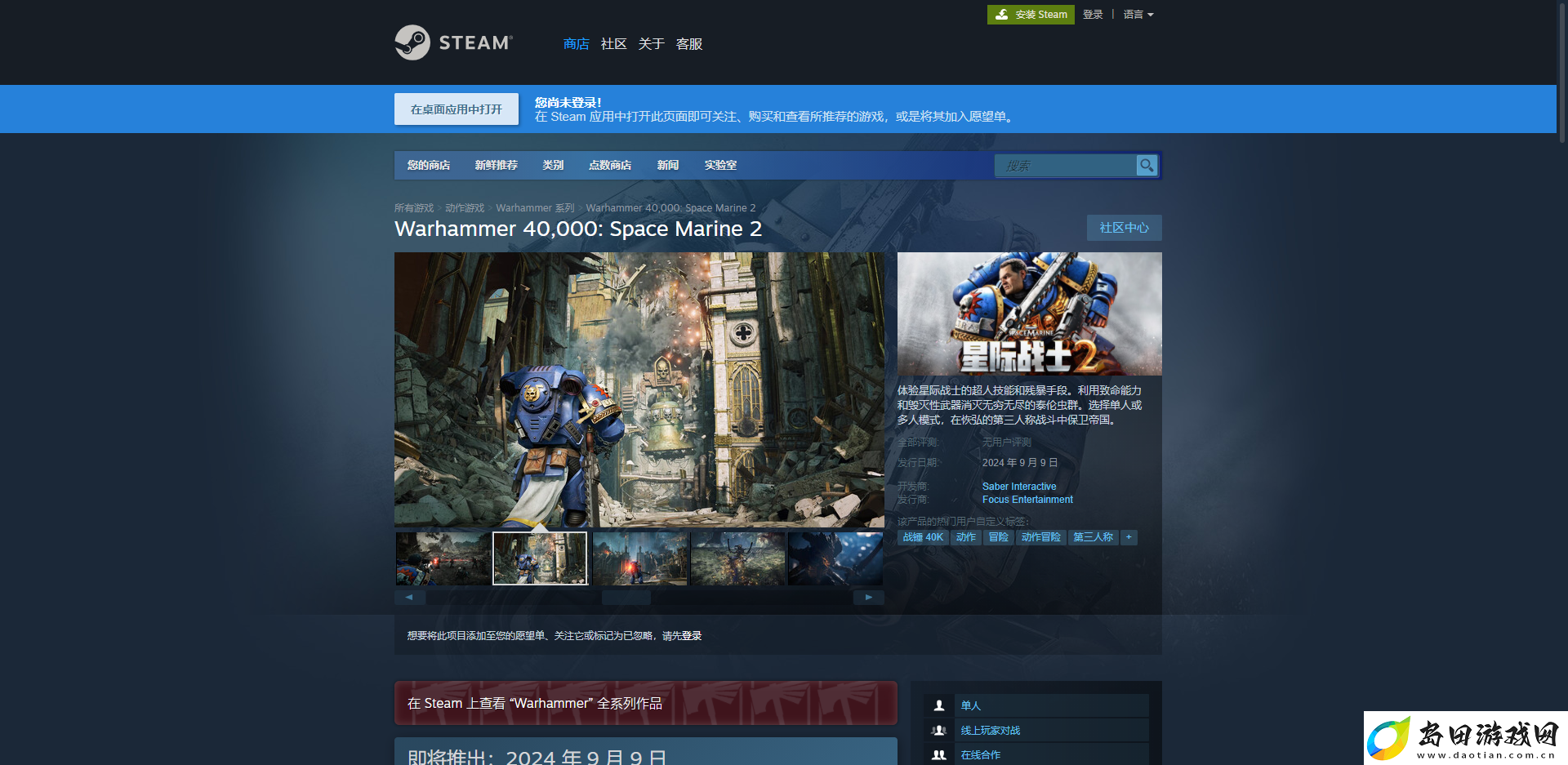Click the Warhammer 全系列作品 franchise banner
The width and height of the screenshot is (1568, 765).
click(646, 703)
